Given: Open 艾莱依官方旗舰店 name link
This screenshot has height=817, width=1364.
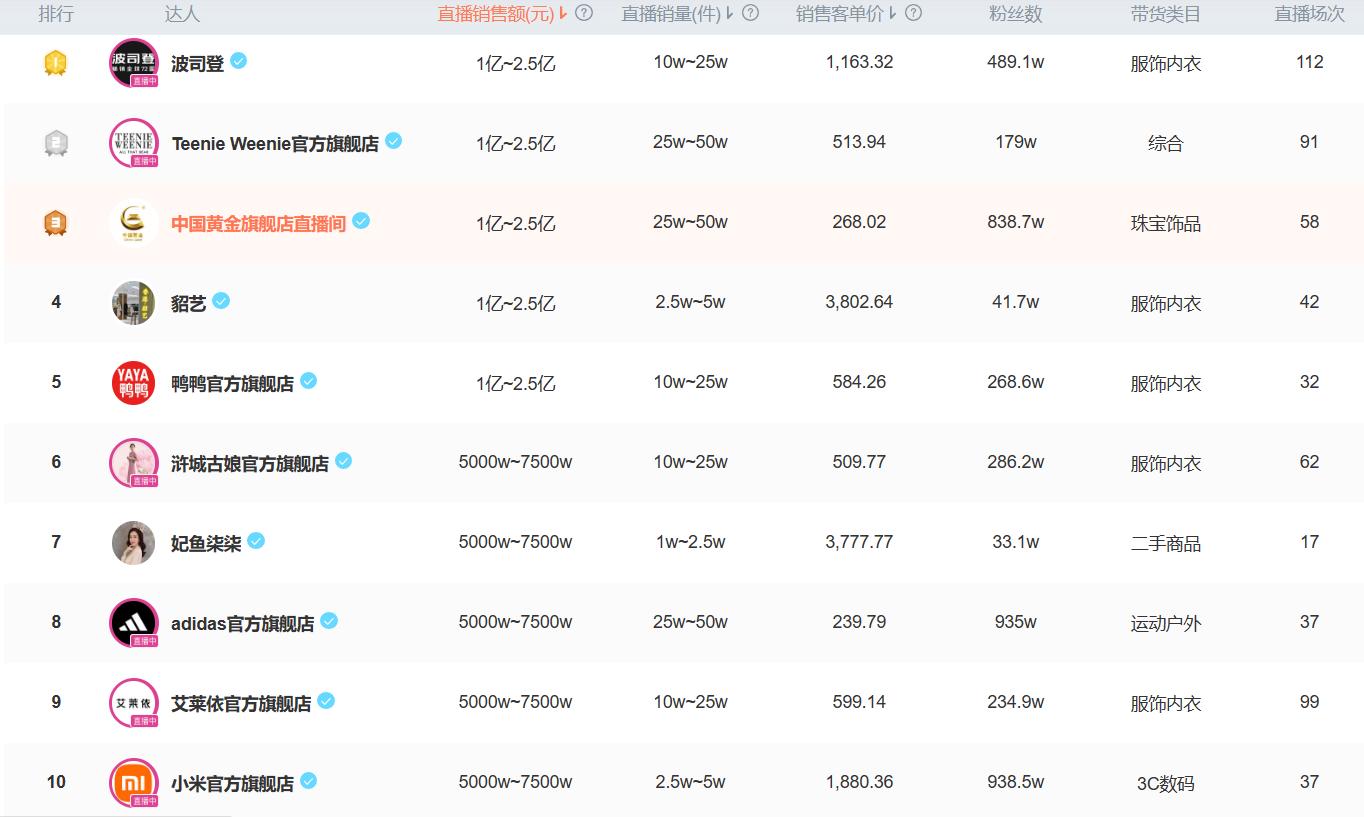Looking at the screenshot, I should (241, 703).
